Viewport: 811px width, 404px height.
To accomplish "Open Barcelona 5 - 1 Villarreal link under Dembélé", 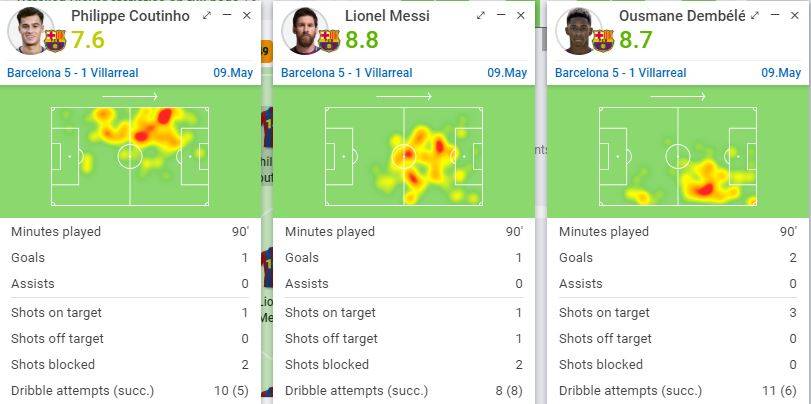I will 620,73.
